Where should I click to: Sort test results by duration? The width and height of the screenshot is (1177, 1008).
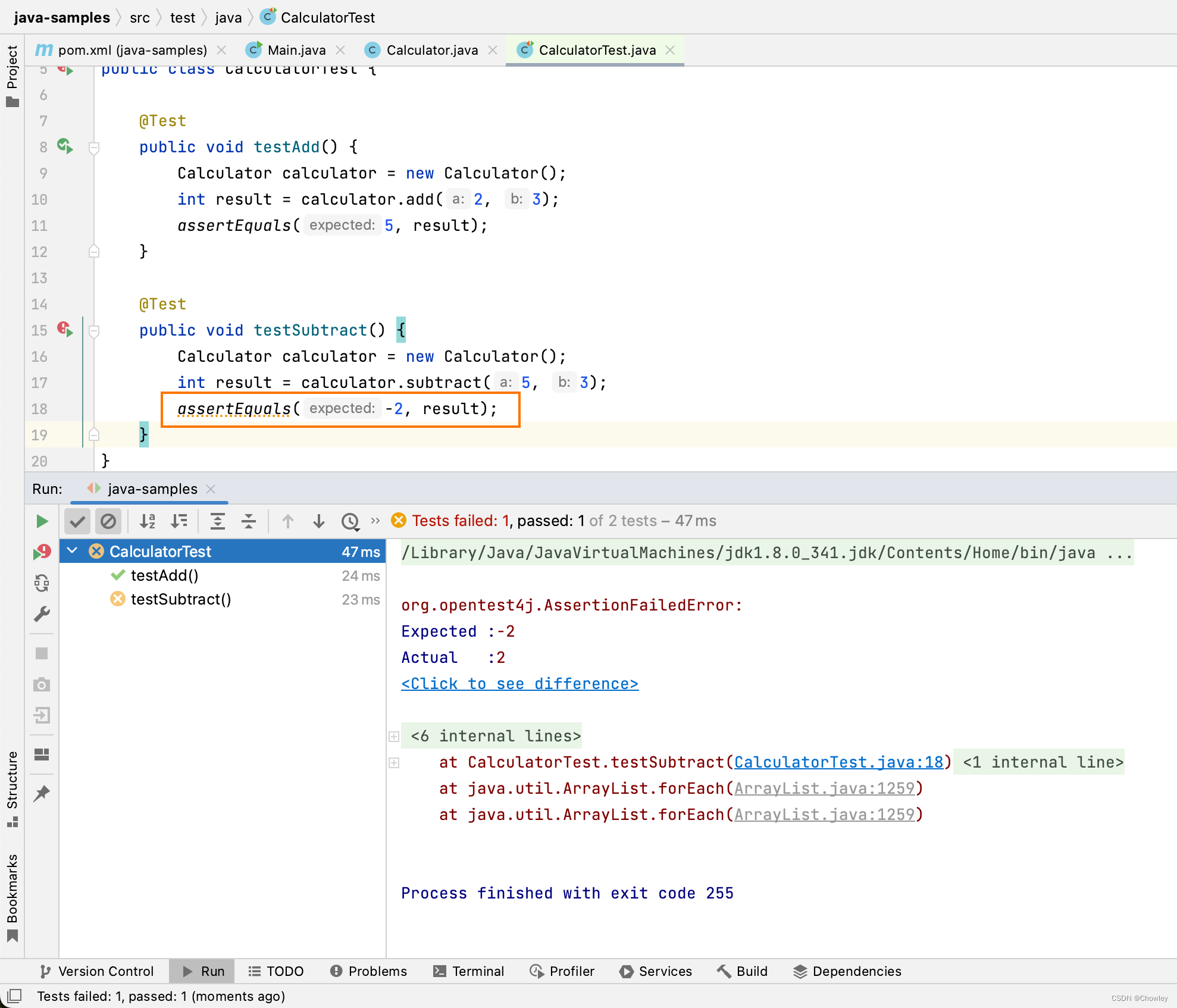[x=179, y=521]
